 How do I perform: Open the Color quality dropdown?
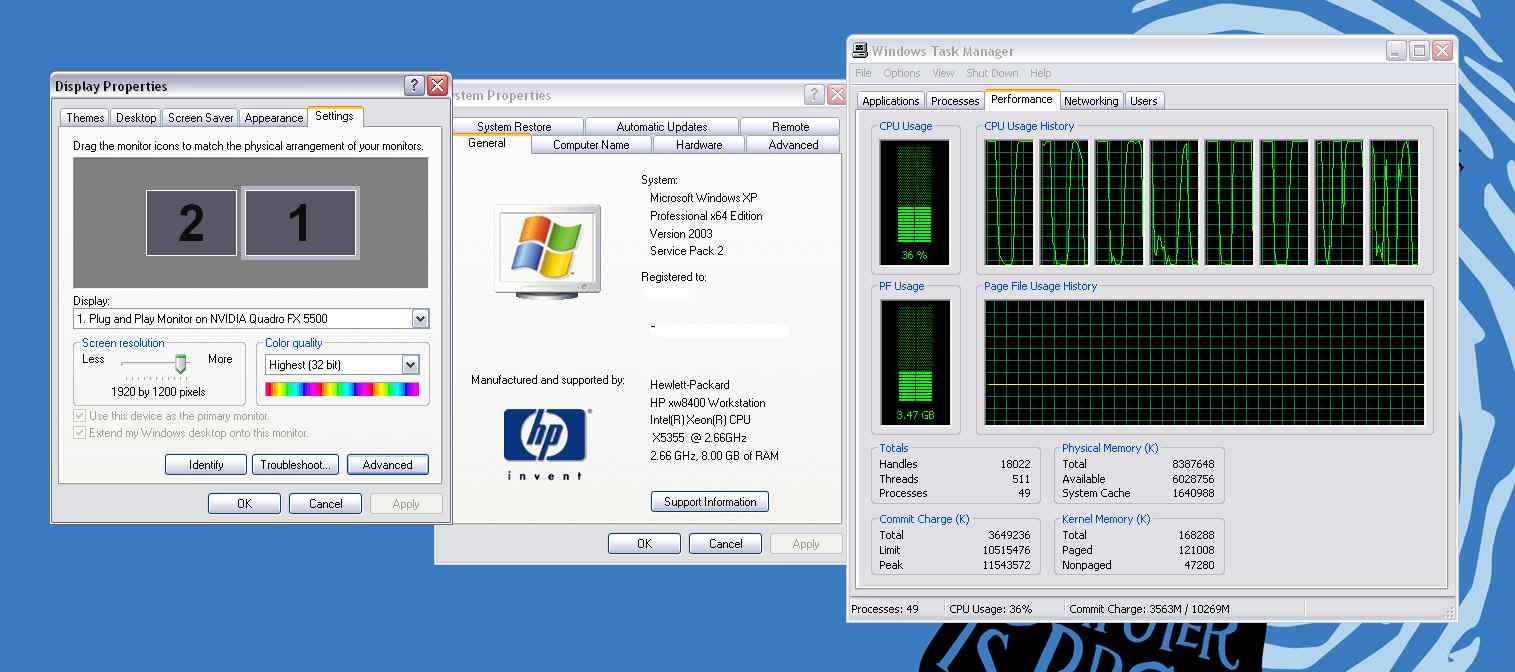point(410,365)
